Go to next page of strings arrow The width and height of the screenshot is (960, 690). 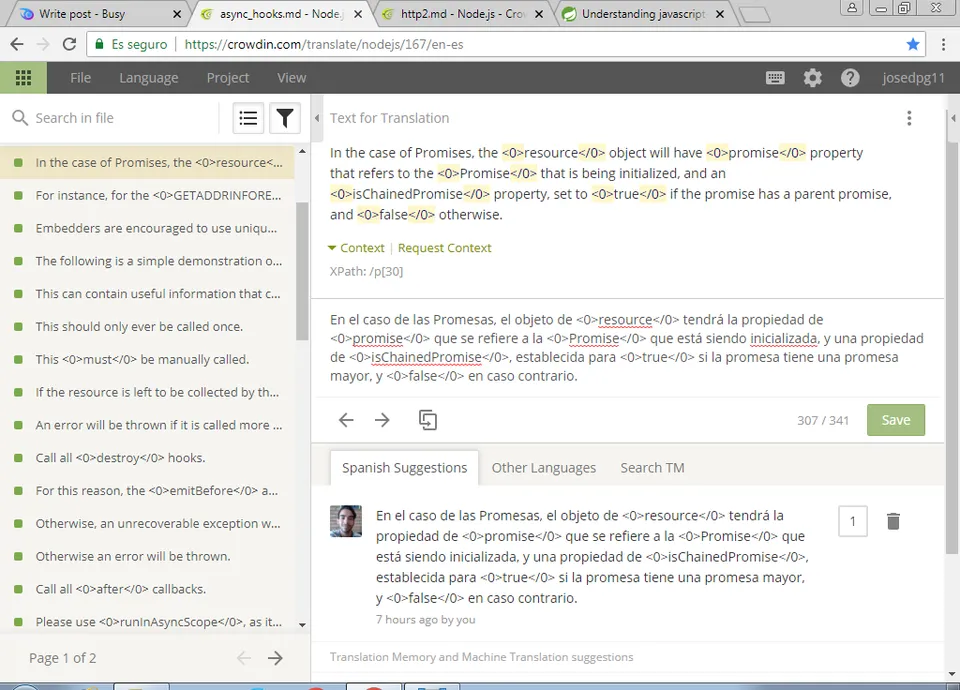coord(276,658)
